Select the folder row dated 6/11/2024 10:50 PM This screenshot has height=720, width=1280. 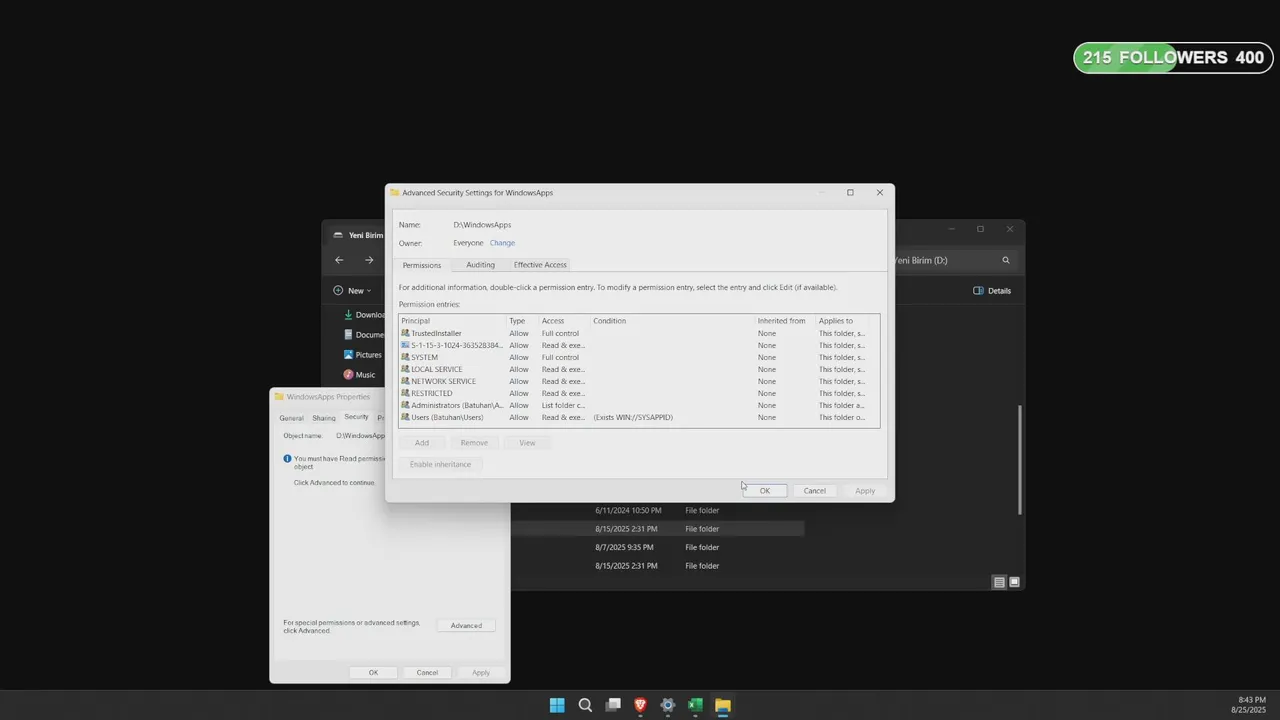click(657, 510)
